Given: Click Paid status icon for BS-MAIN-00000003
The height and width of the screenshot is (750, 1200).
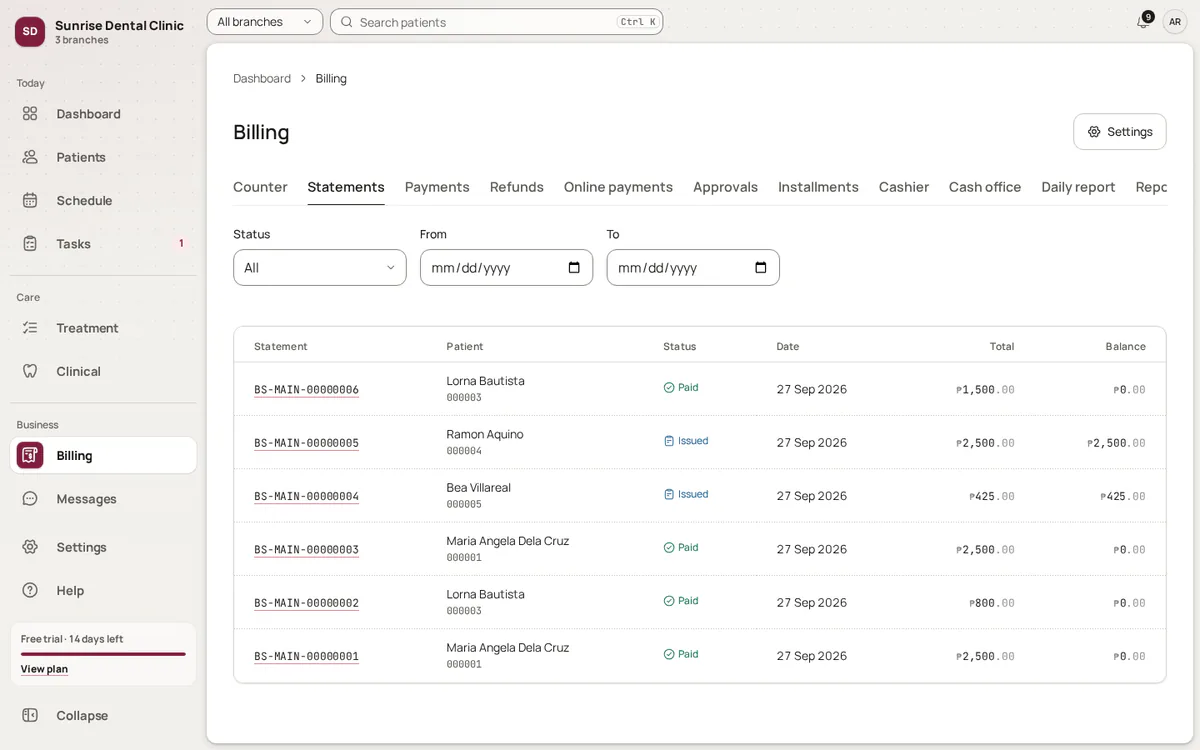Looking at the screenshot, I should point(669,547).
